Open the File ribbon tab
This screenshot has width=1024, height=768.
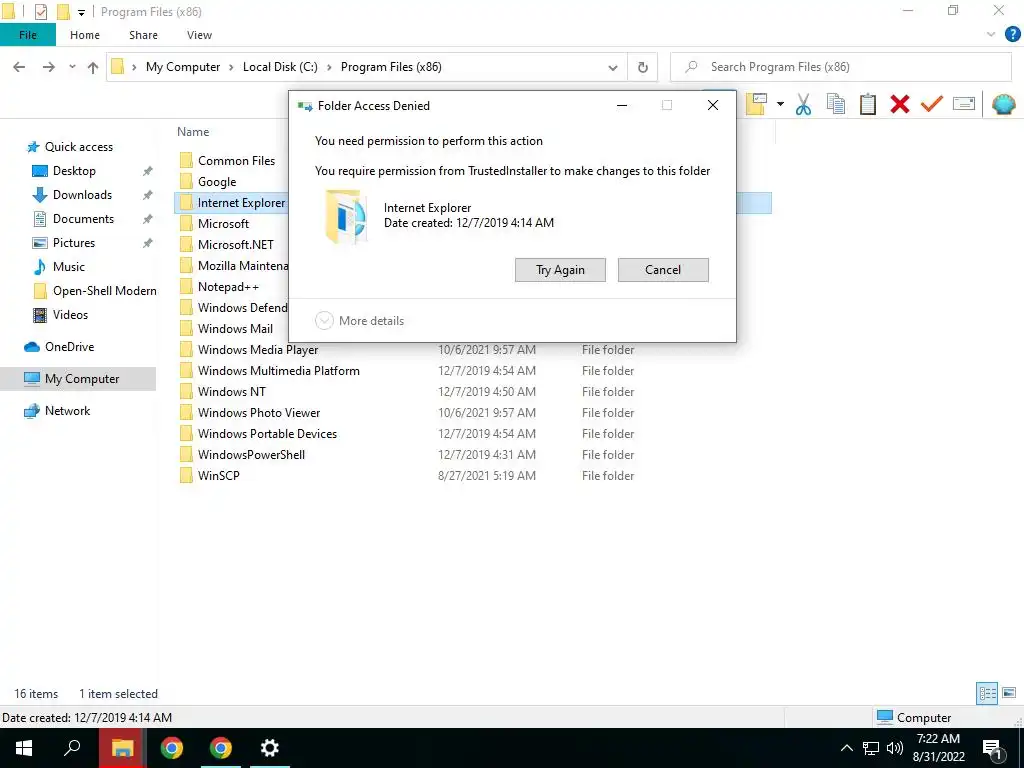28,35
